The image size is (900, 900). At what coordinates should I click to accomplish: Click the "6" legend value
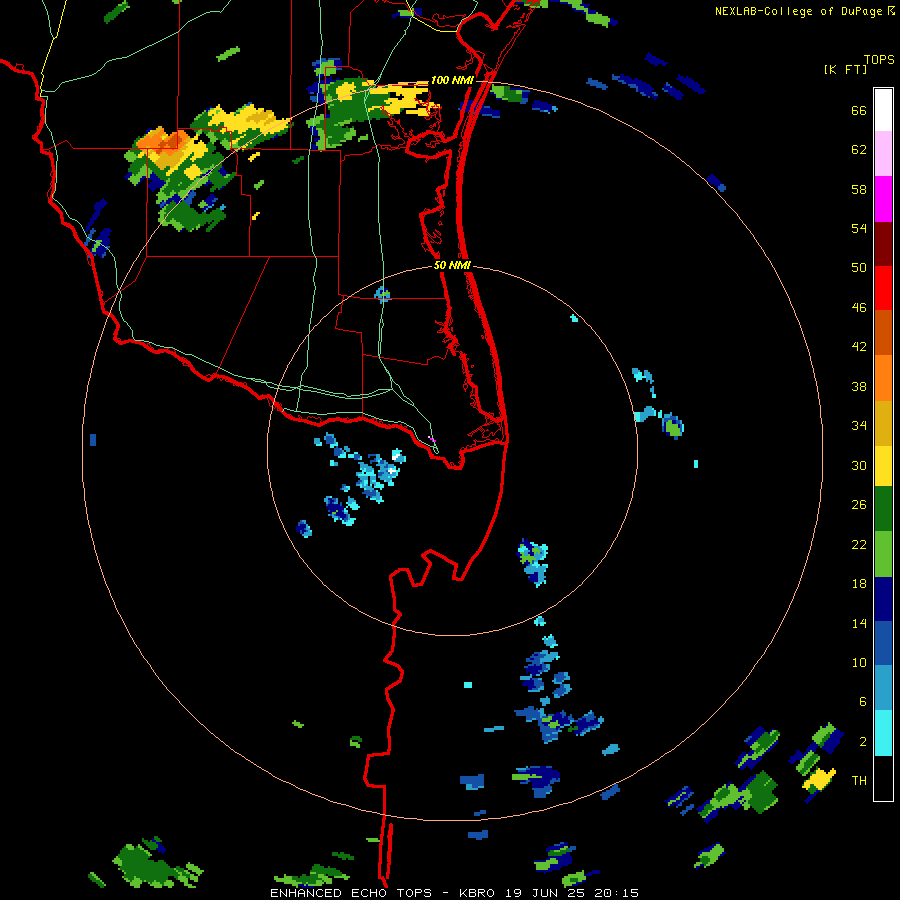863,702
